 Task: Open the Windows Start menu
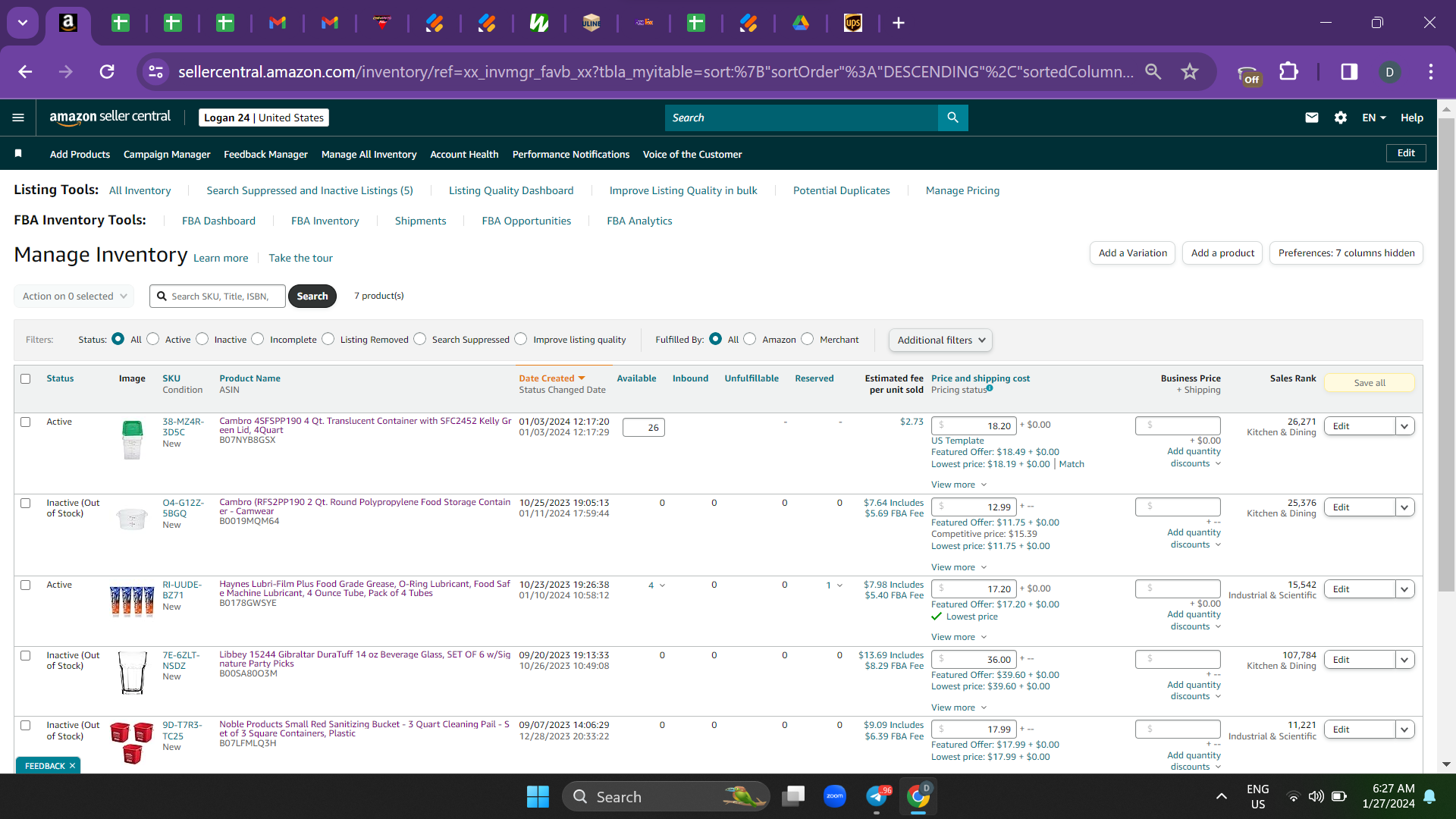pos(538,796)
